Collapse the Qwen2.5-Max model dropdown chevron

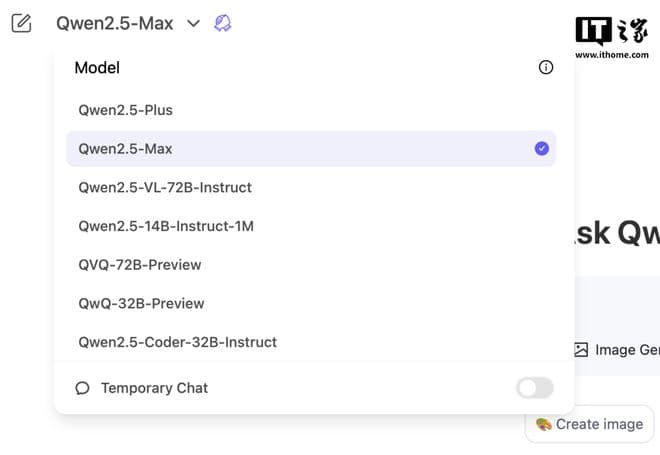pos(194,23)
